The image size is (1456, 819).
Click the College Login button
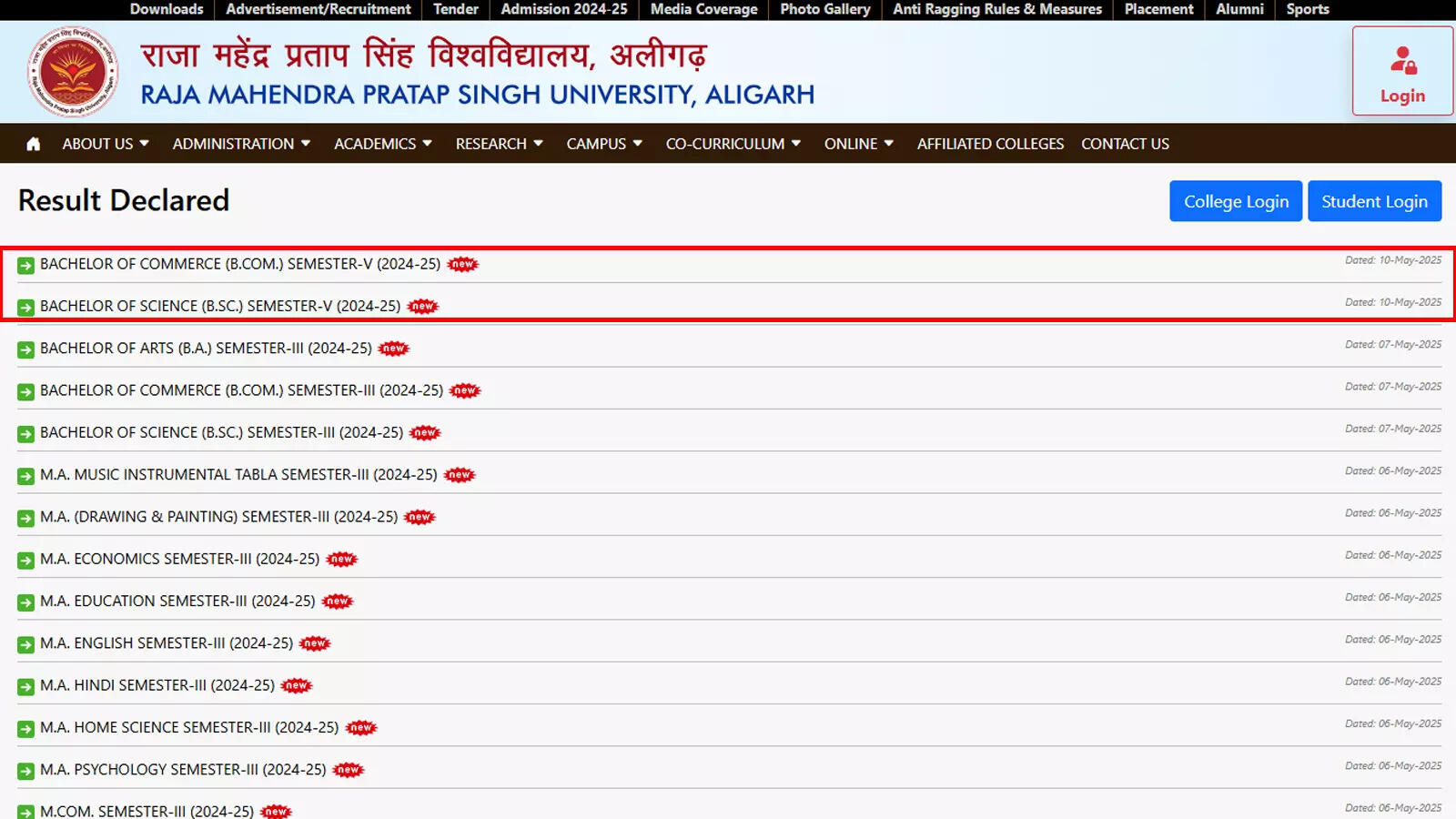[x=1236, y=201]
